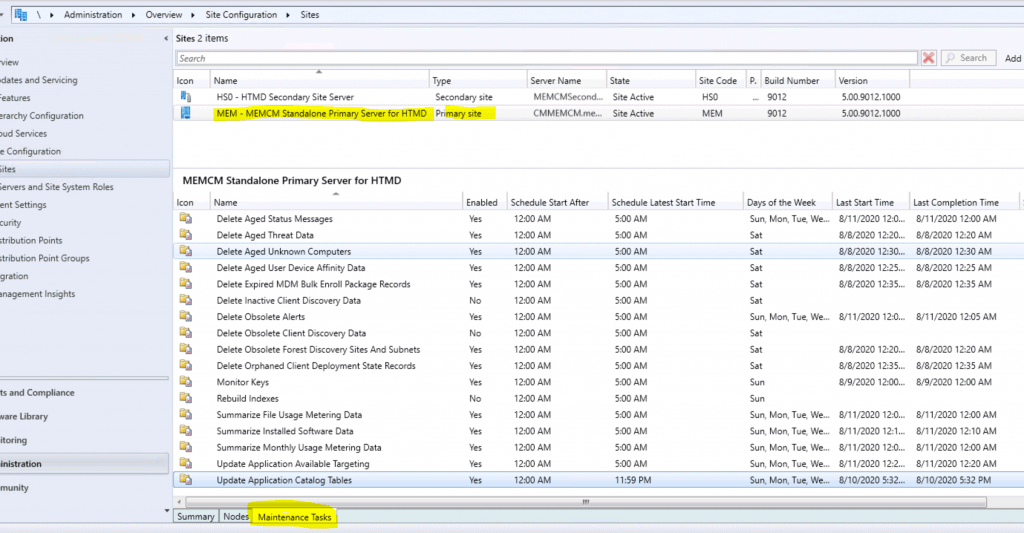Collapse the navigation pane with the arrow

coord(166,39)
